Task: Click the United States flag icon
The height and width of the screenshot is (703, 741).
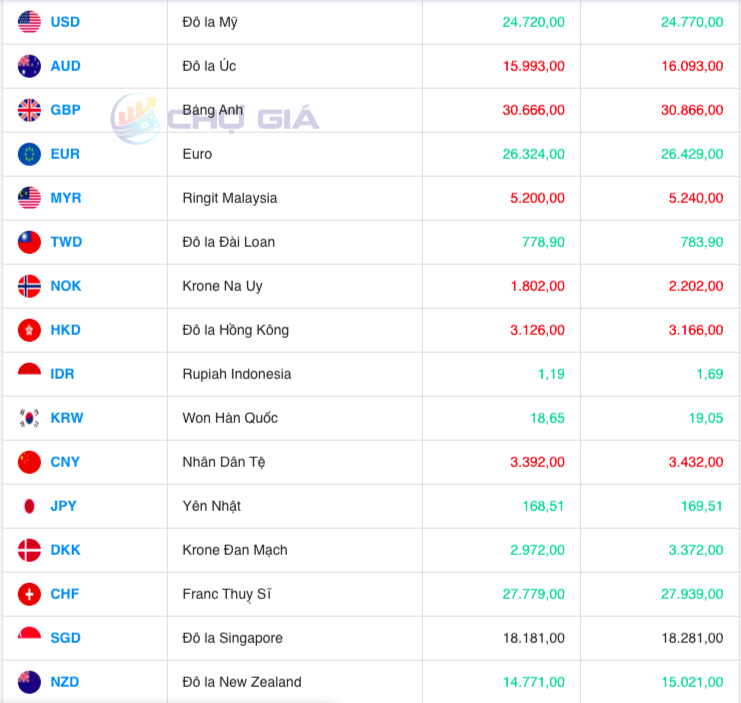Action: [x=29, y=22]
